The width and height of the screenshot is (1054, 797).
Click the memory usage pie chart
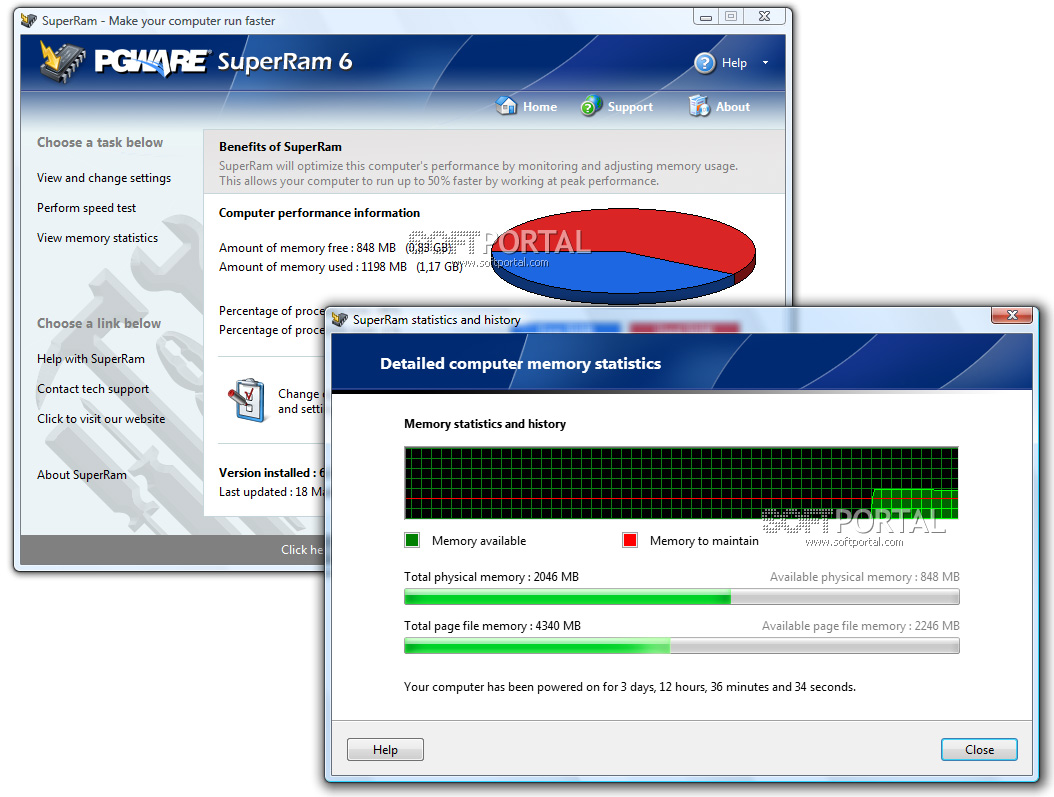624,255
